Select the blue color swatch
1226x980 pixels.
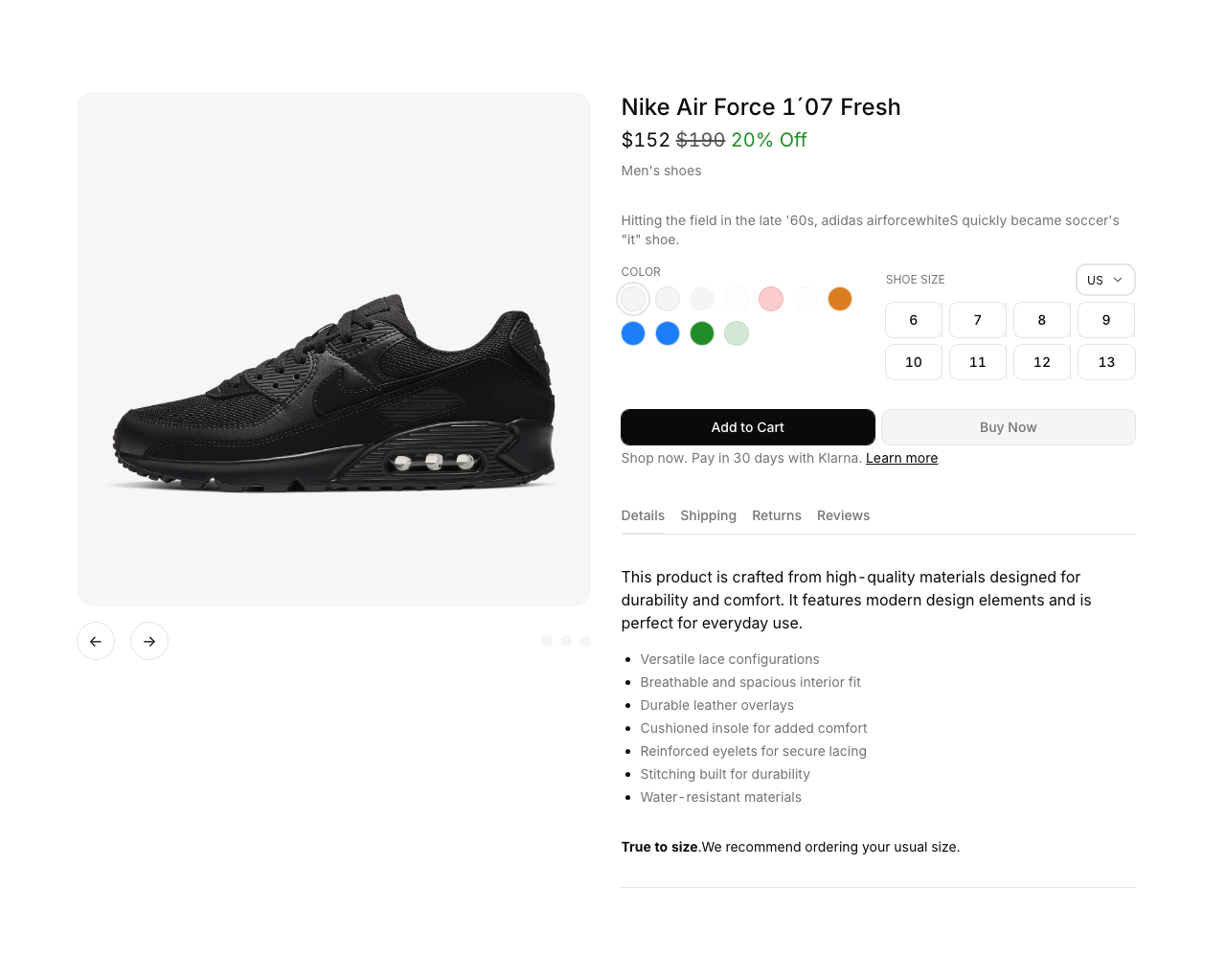click(633, 333)
